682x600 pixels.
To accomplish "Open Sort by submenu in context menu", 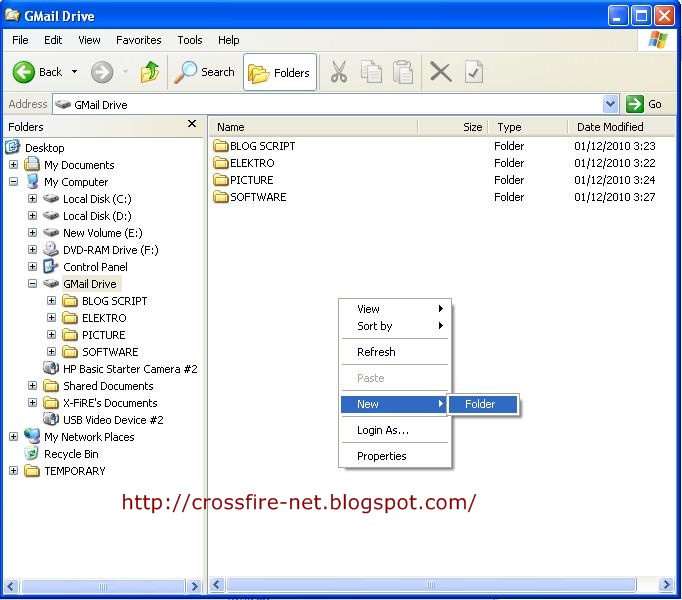I will (395, 326).
